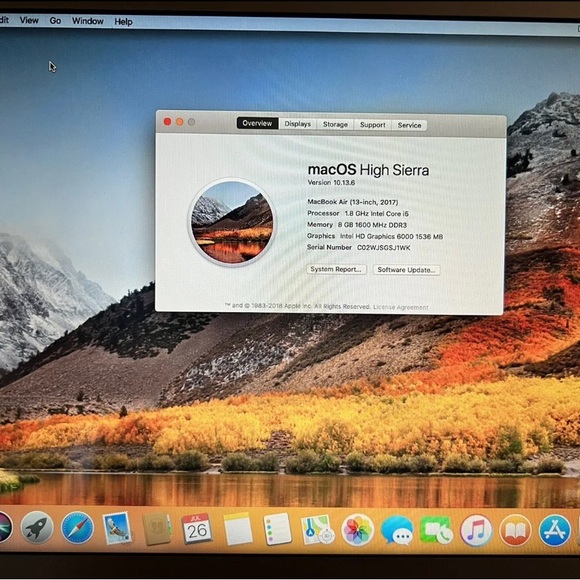Minimize About This Mac with yellow button
This screenshot has width=580, height=580.
coord(179,122)
